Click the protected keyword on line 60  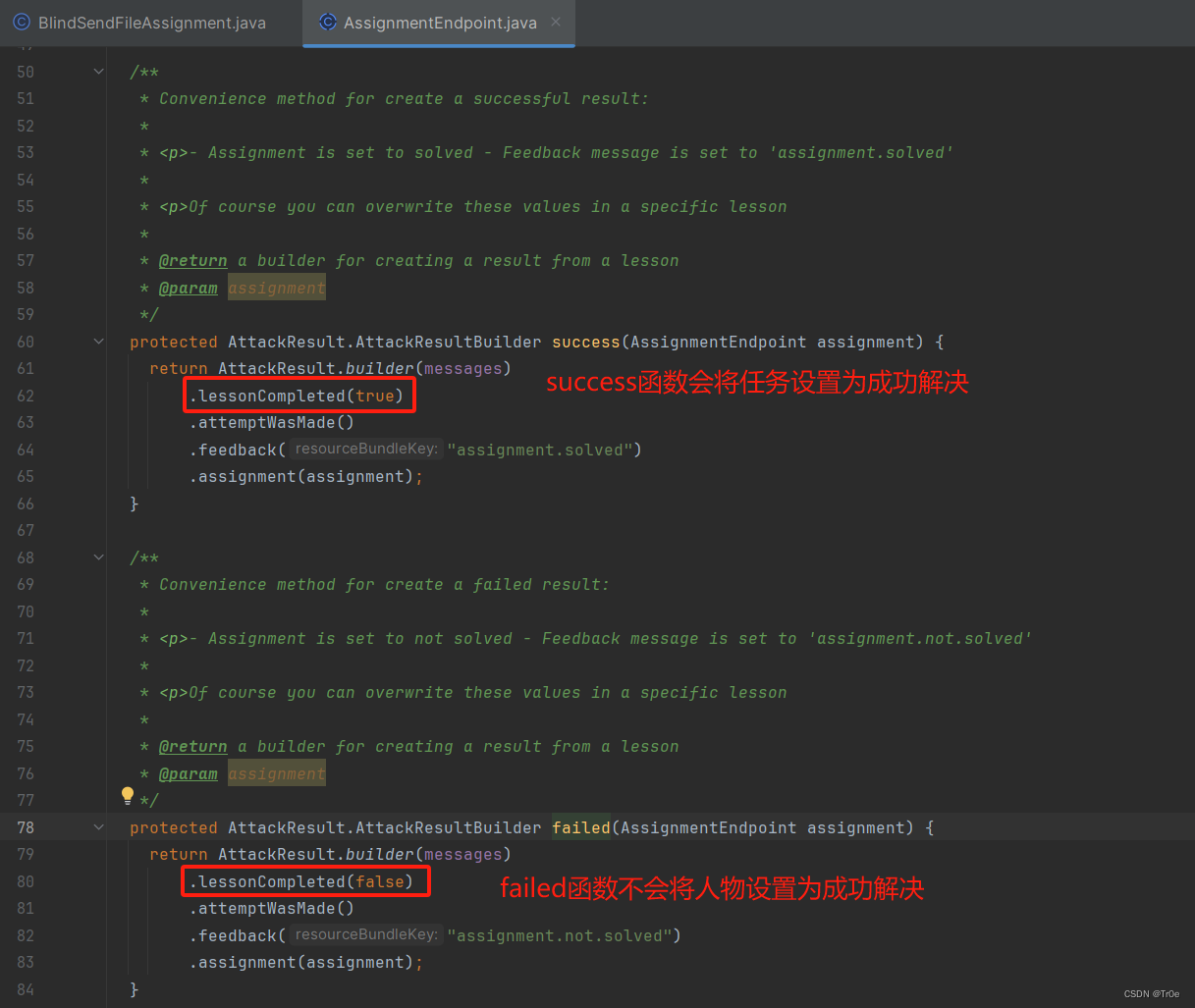tap(174, 342)
